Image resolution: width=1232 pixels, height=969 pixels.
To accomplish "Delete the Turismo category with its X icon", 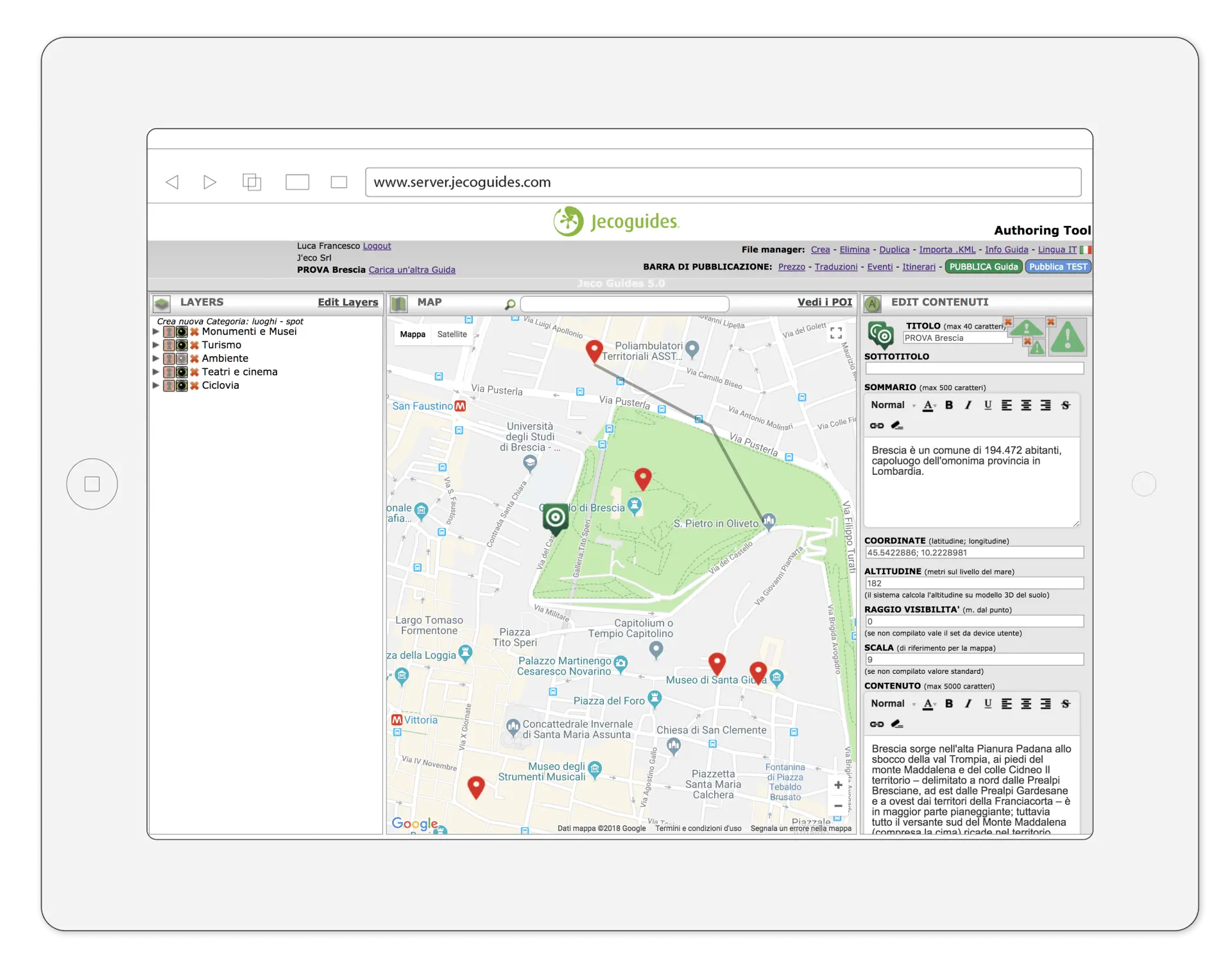I will (x=194, y=345).
